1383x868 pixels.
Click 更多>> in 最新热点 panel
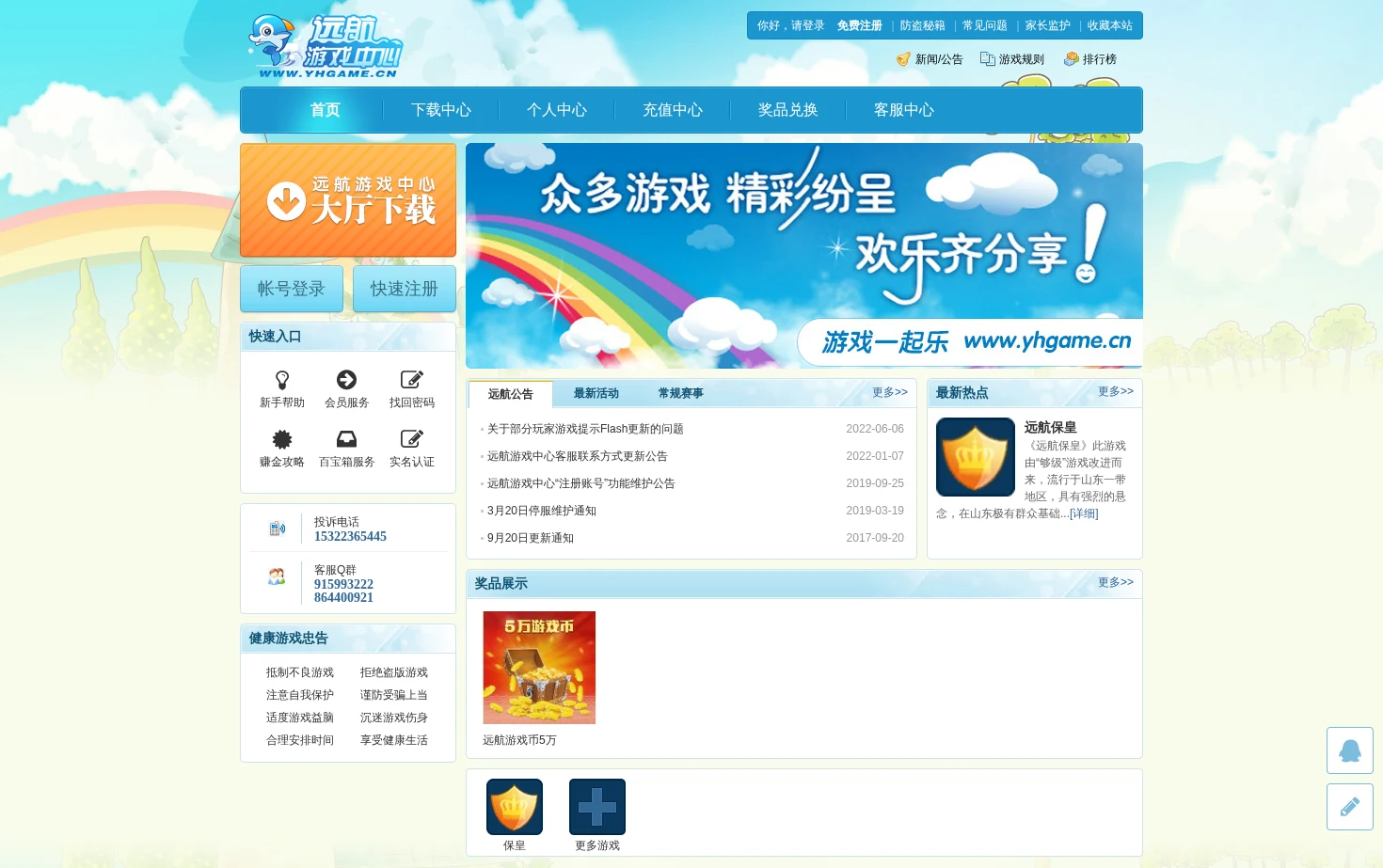[1116, 391]
